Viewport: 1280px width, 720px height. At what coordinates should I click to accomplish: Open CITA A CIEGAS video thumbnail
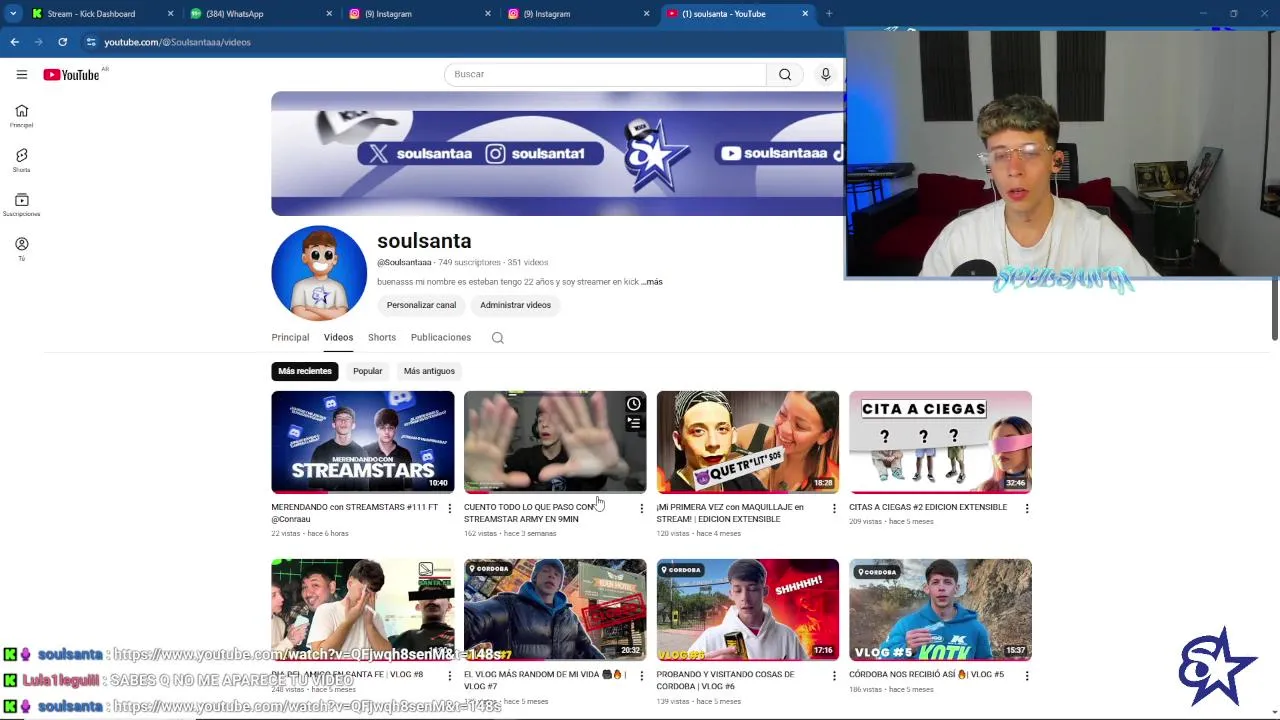(940, 442)
